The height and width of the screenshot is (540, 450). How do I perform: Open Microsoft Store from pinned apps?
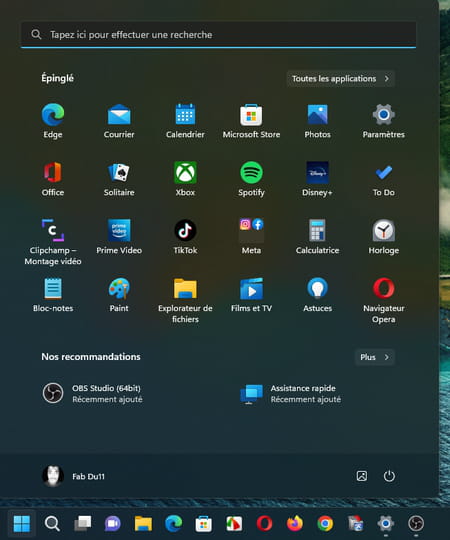(251, 121)
